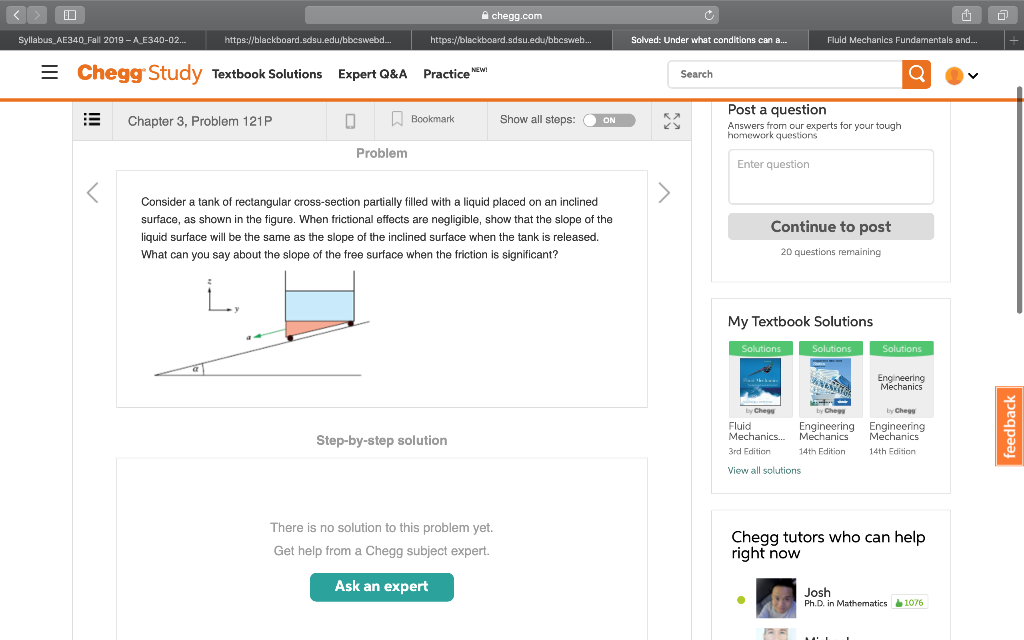Go to the previous problem arrow
The image size is (1024, 640).
[x=92, y=192]
